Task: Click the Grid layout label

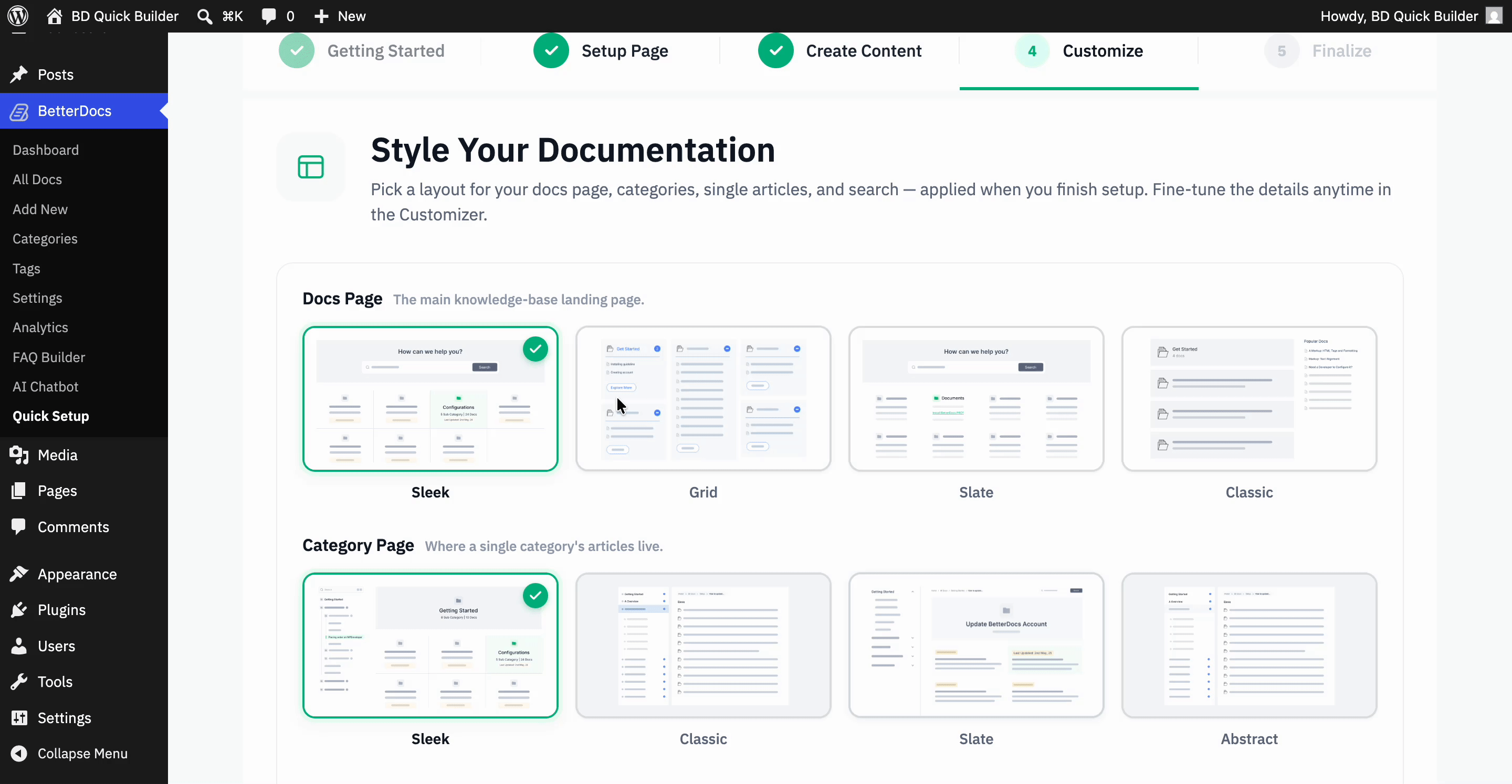Action: [x=703, y=492]
